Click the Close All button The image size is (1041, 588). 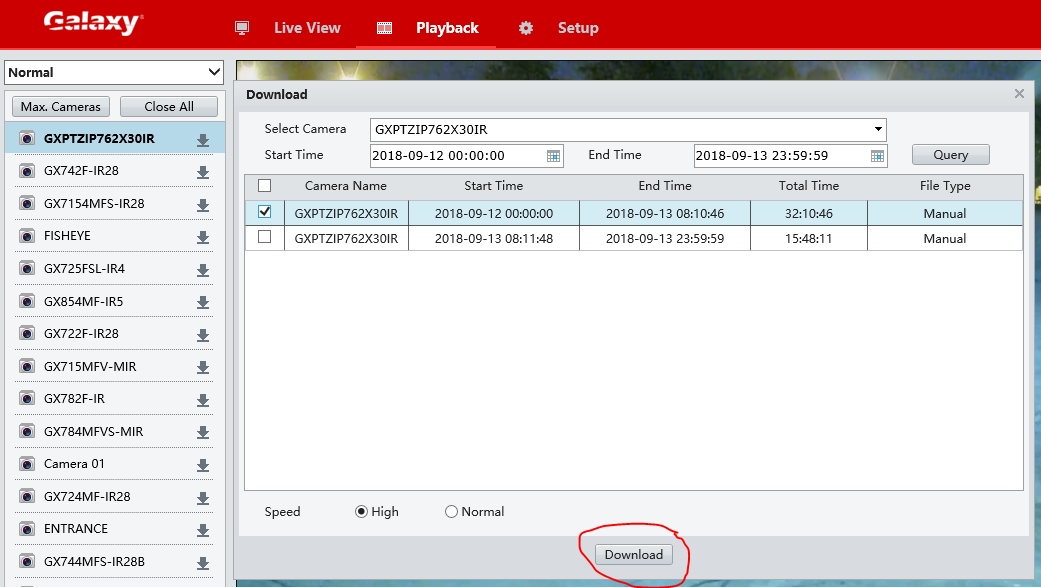coord(169,107)
